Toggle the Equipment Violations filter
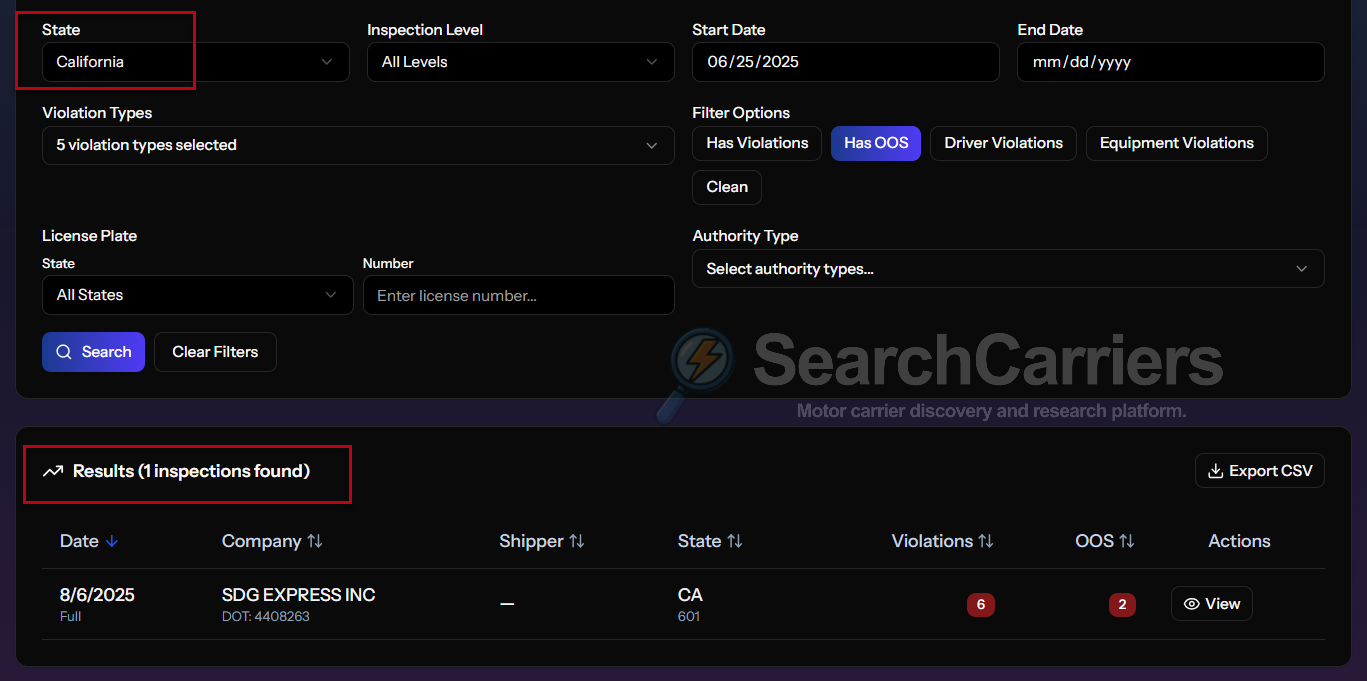1367x681 pixels. (1176, 143)
